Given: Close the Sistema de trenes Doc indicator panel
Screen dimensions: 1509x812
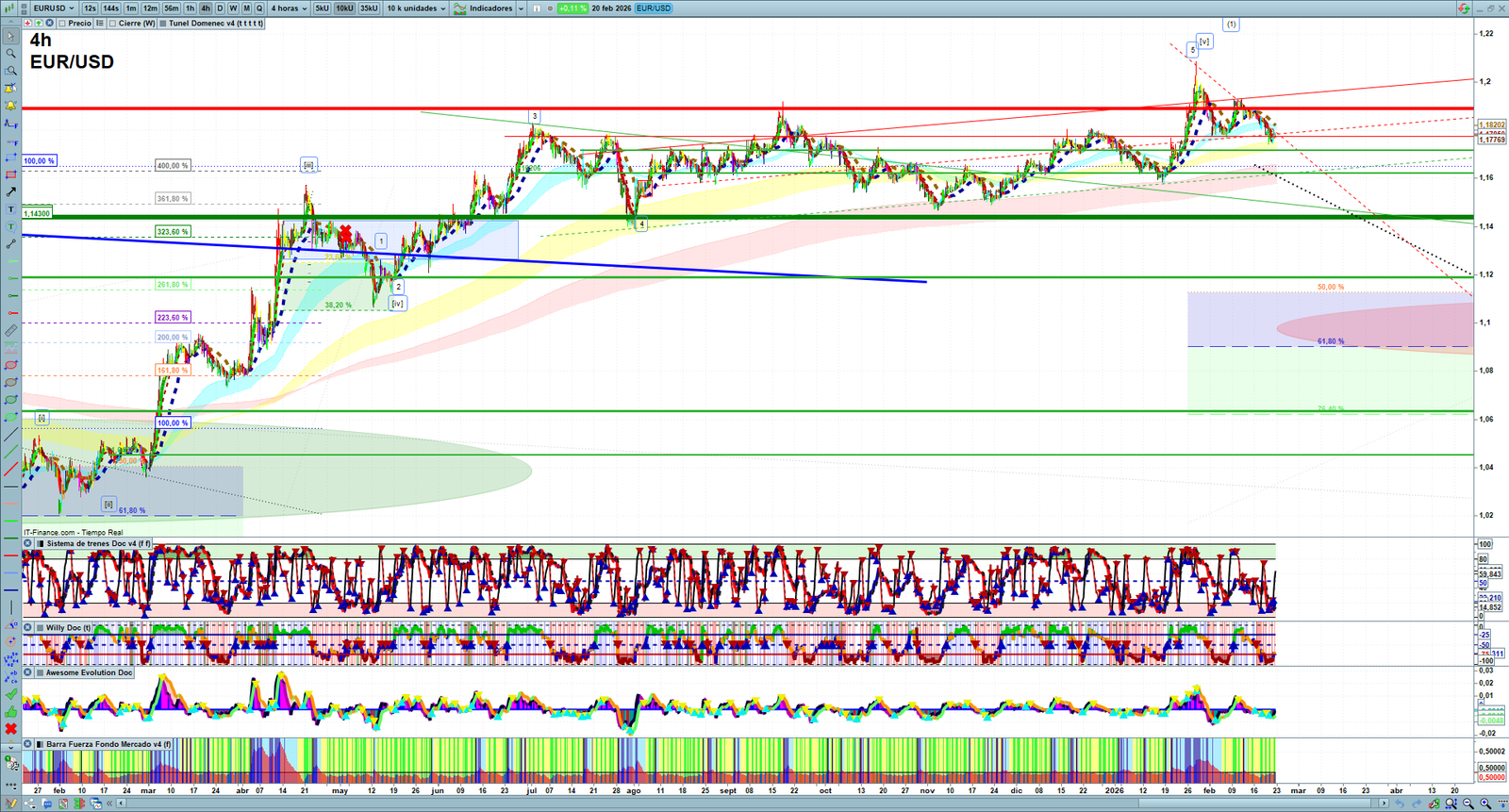Looking at the screenshot, I should tap(28, 544).
